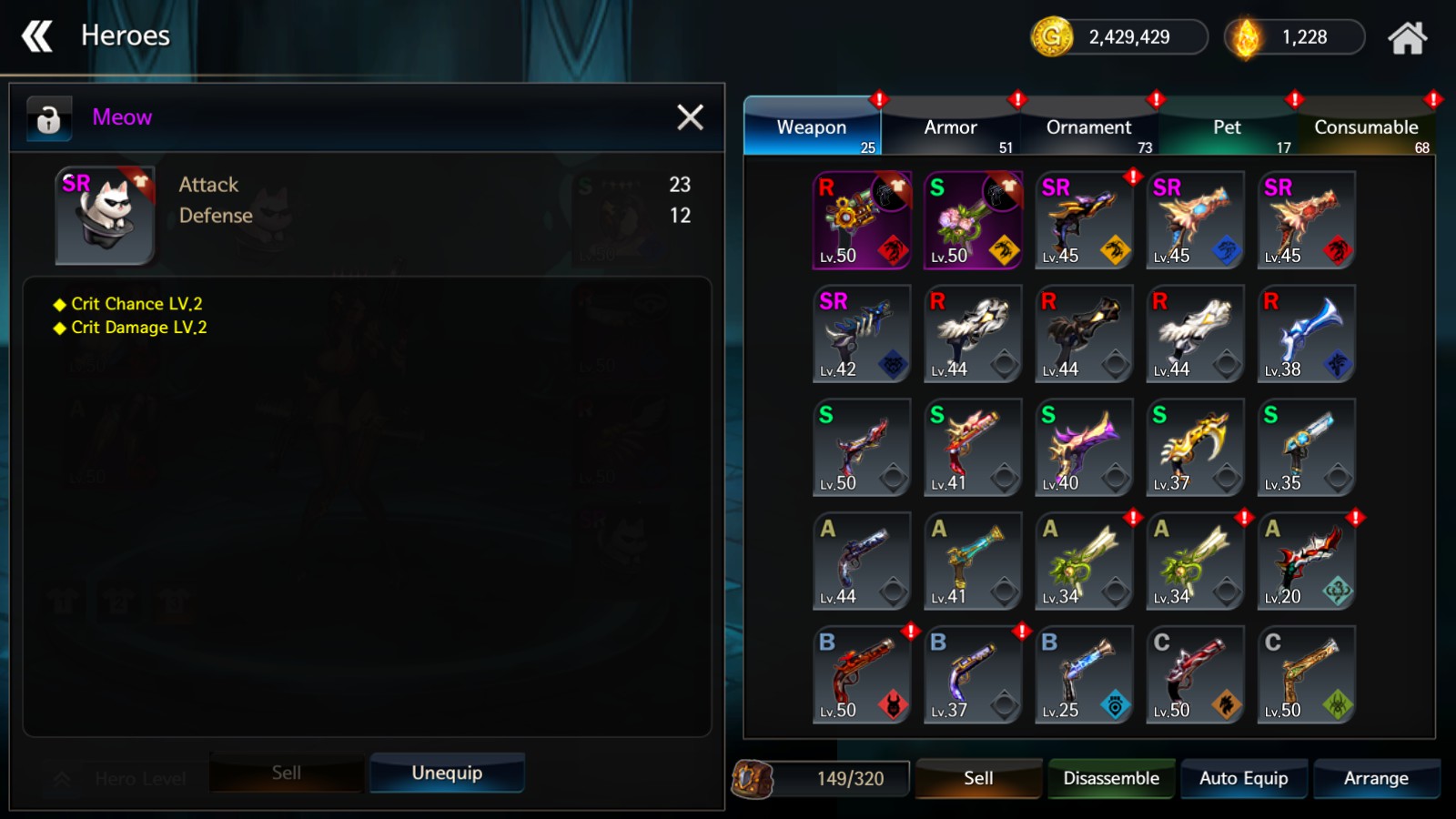
Task: Open the home screen via house icon
Action: point(1407,38)
